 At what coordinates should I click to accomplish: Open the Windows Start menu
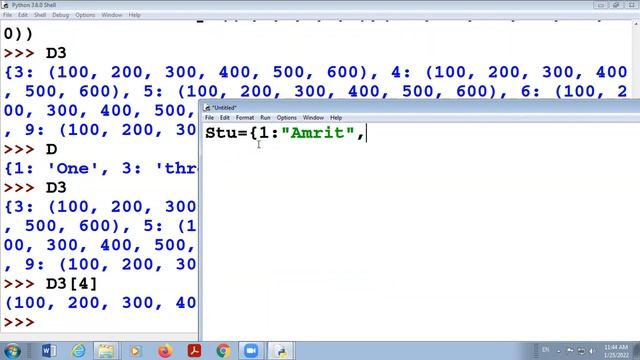pyautogui.click(x=12, y=351)
